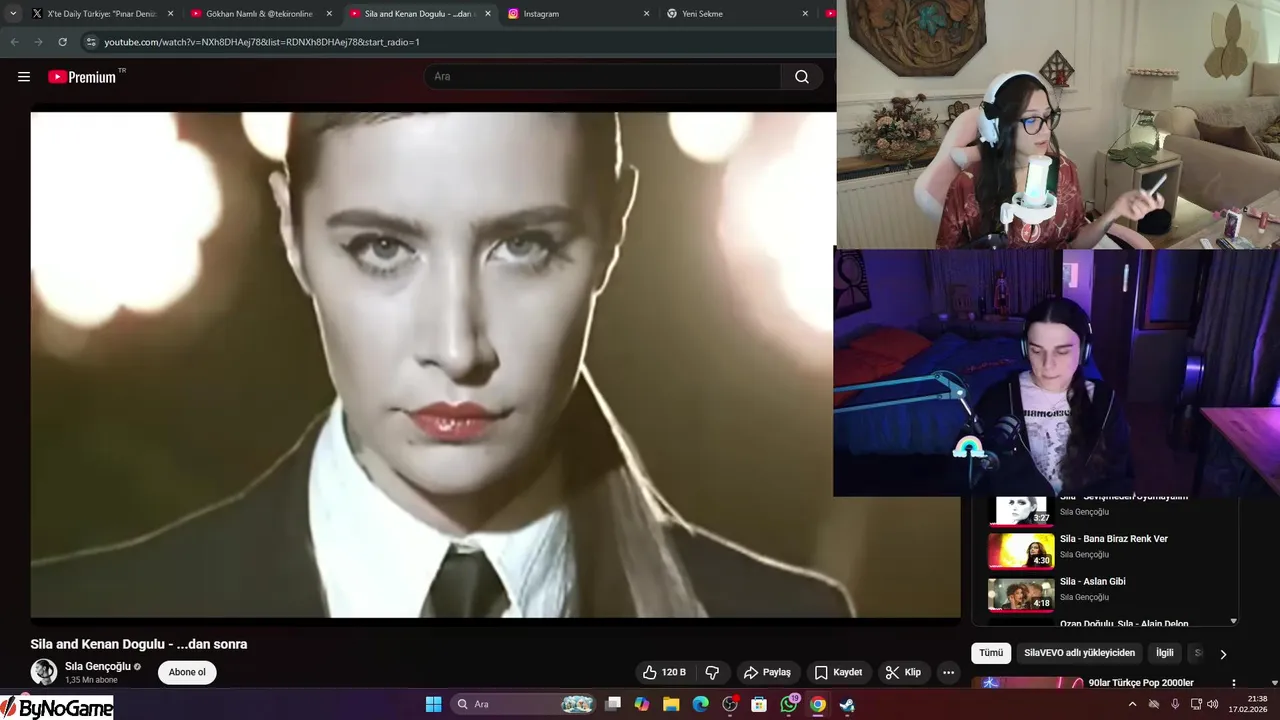Viewport: 1280px width, 720px height.
Task: Launch Copilot from the taskbar
Action: pyautogui.click(x=642, y=704)
